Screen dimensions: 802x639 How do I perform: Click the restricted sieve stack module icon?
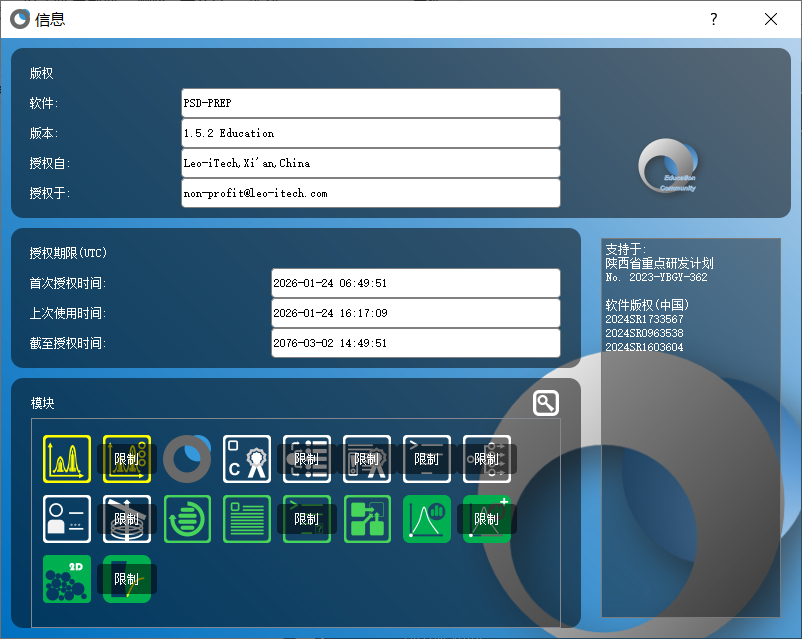tap(127, 519)
